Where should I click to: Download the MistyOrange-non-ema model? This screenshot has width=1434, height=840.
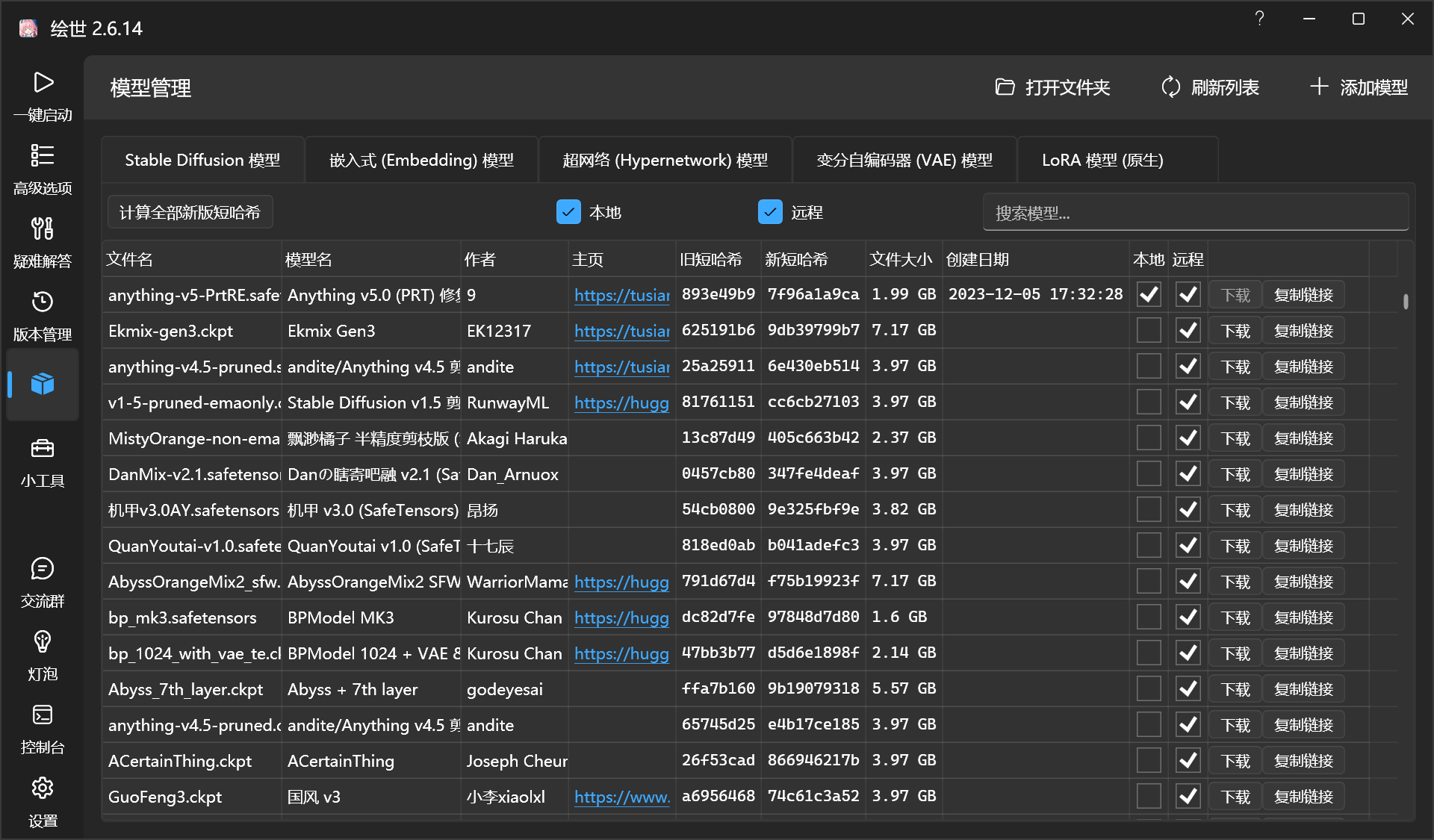tap(1235, 438)
